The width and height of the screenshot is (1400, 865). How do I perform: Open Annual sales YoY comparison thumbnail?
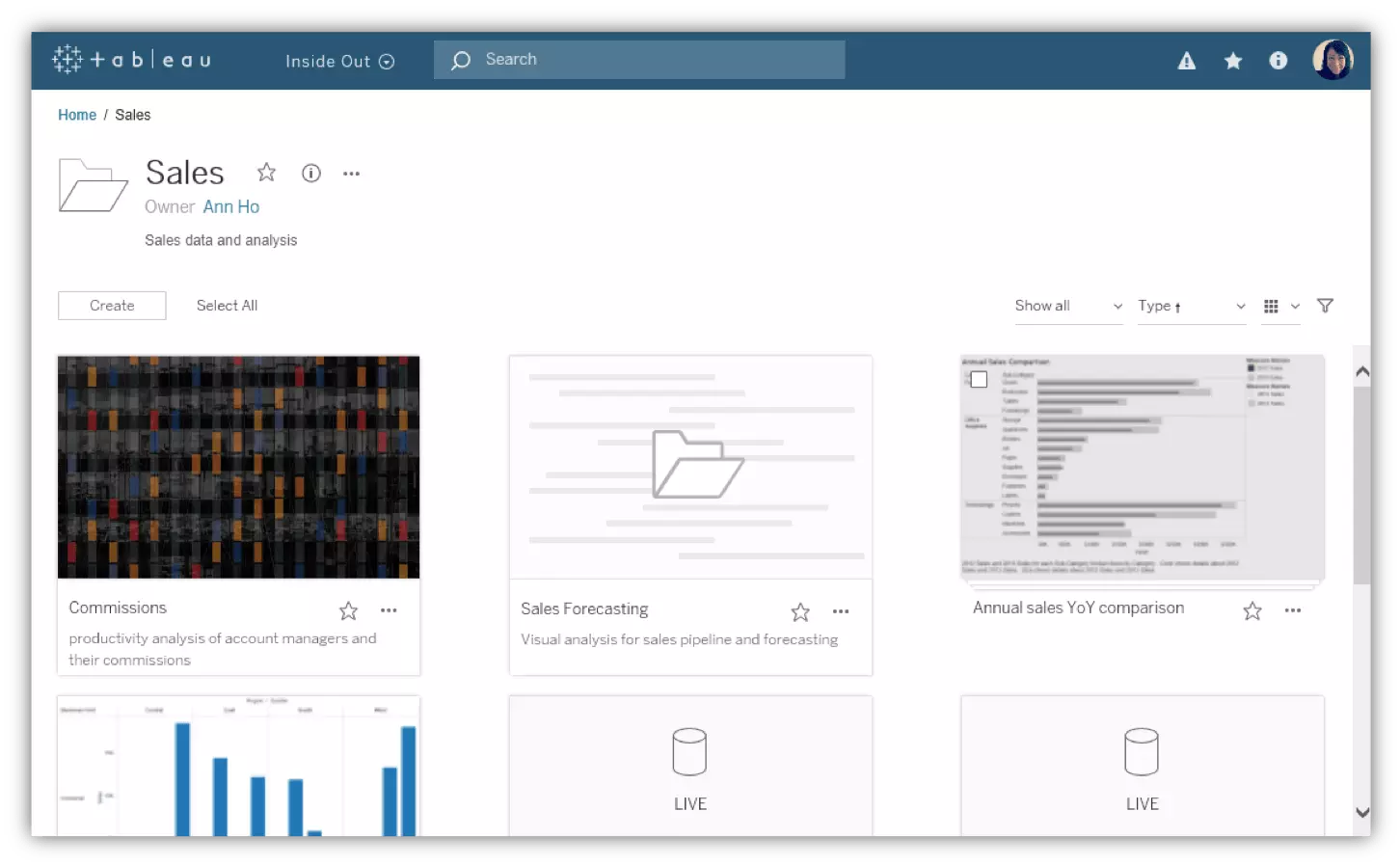click(1143, 467)
